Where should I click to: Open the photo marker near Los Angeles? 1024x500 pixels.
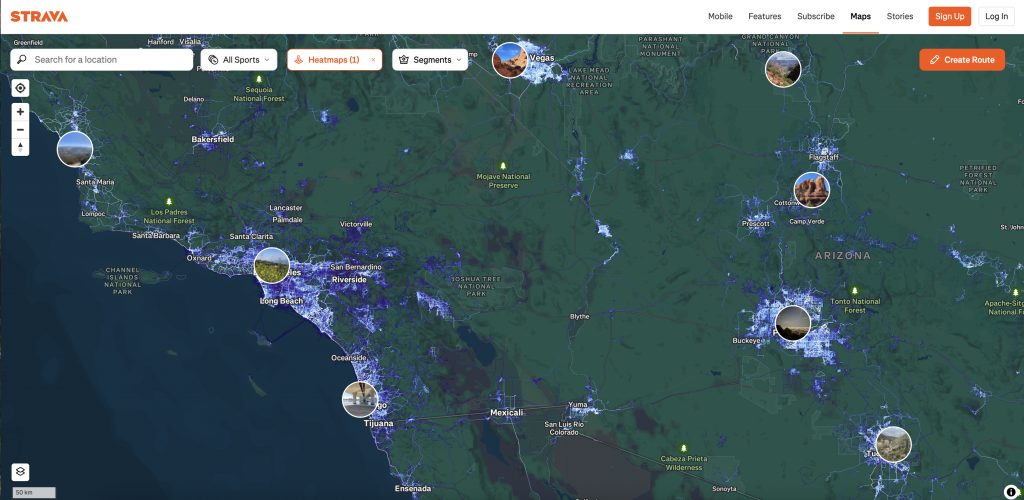[x=272, y=265]
